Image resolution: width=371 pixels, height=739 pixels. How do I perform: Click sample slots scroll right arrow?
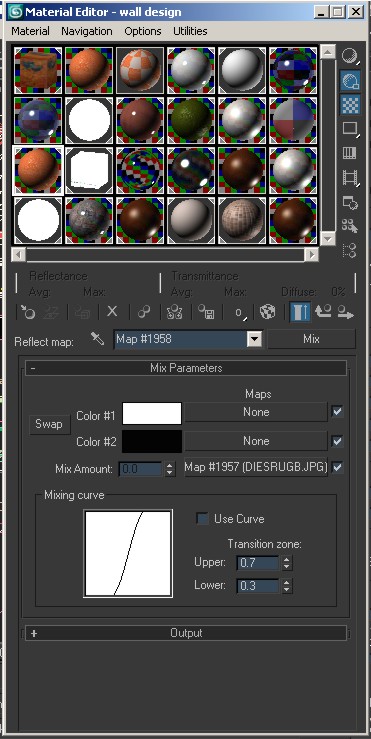point(311,255)
